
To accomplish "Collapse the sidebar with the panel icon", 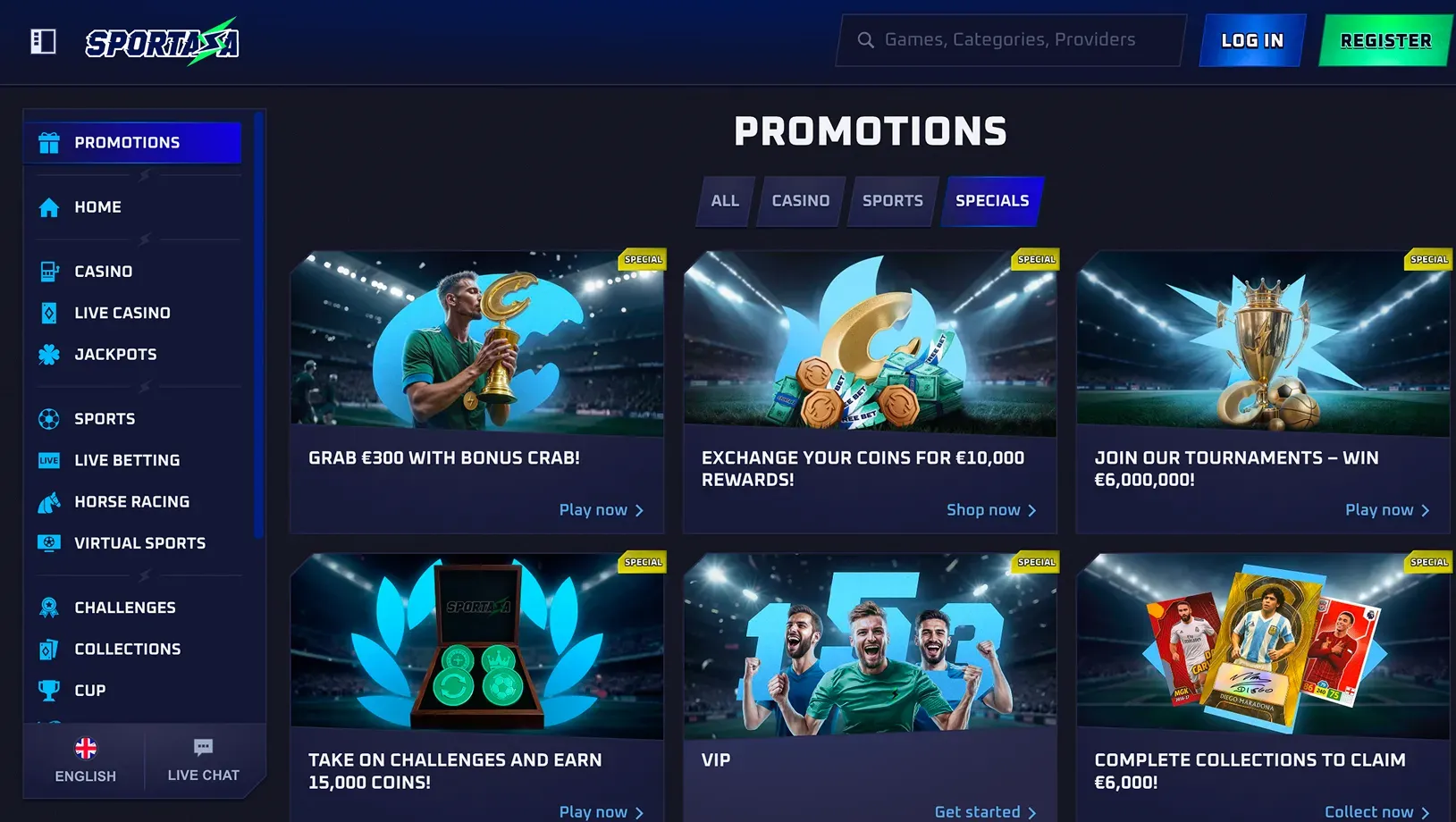I will pos(43,41).
